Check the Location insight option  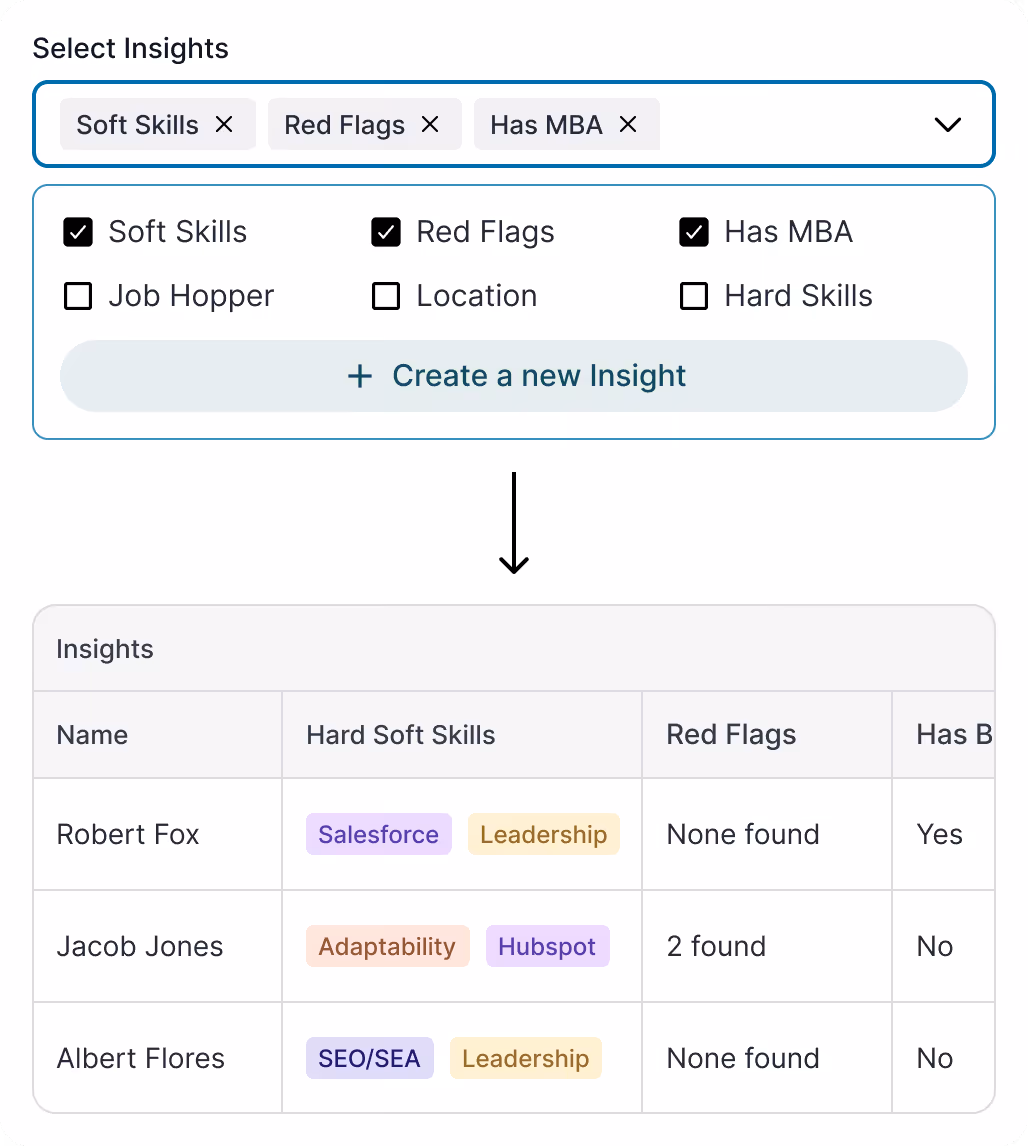386,296
